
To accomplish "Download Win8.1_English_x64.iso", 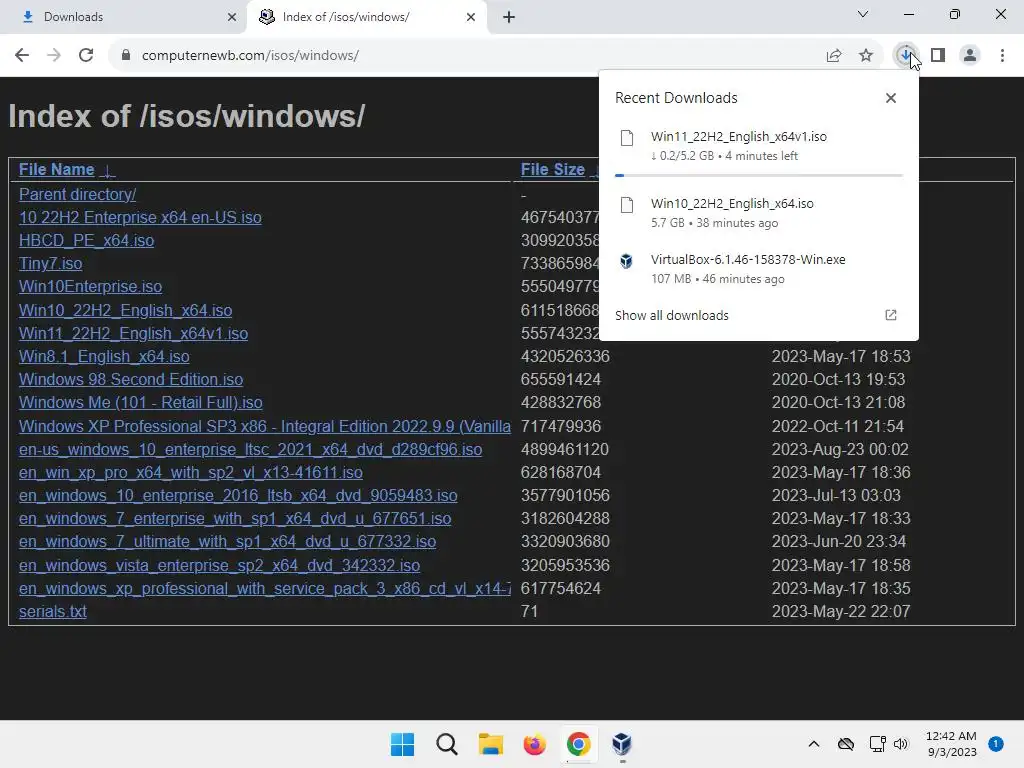I will pyautogui.click(x=104, y=357).
